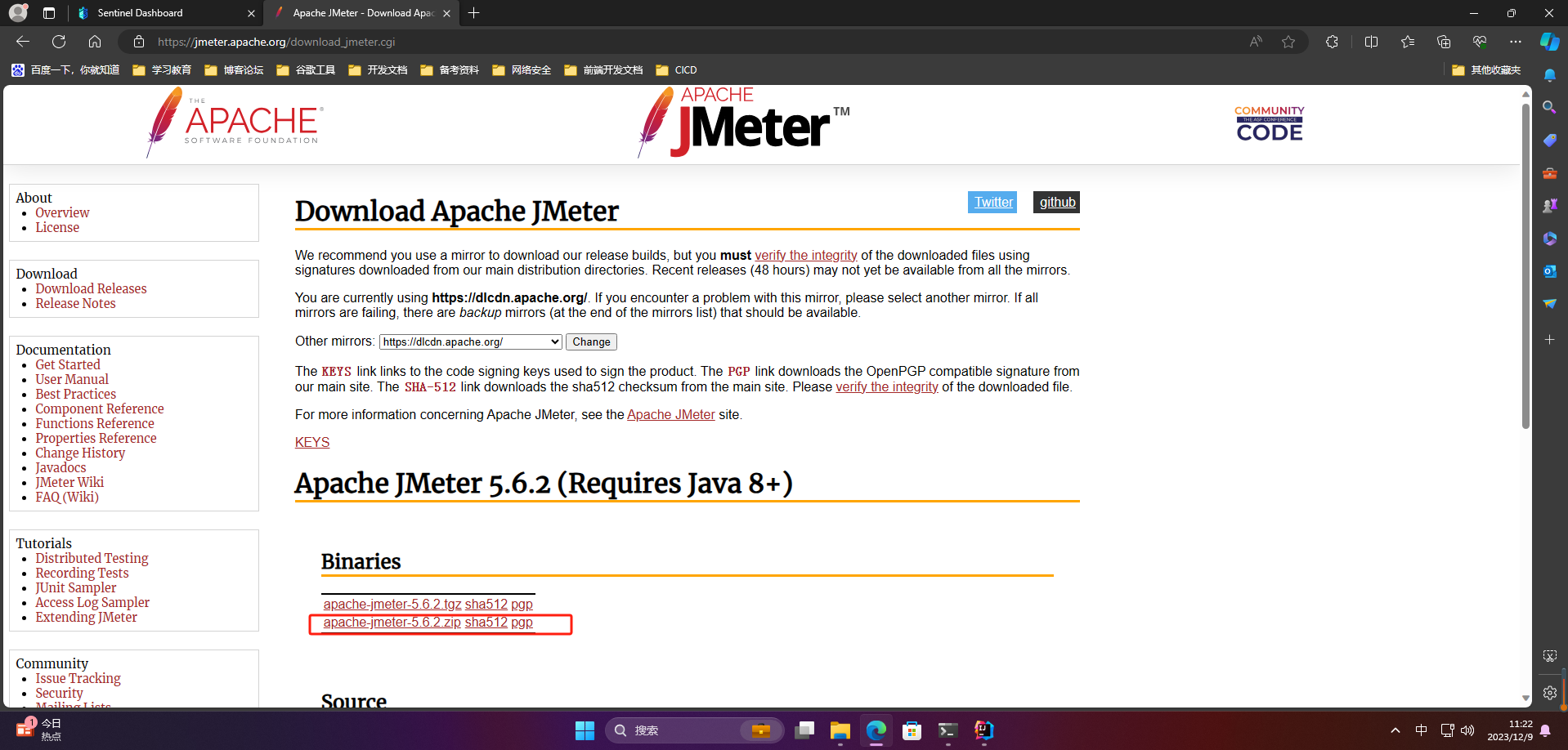
Task: Open sha512 link for the zip file
Action: point(486,623)
